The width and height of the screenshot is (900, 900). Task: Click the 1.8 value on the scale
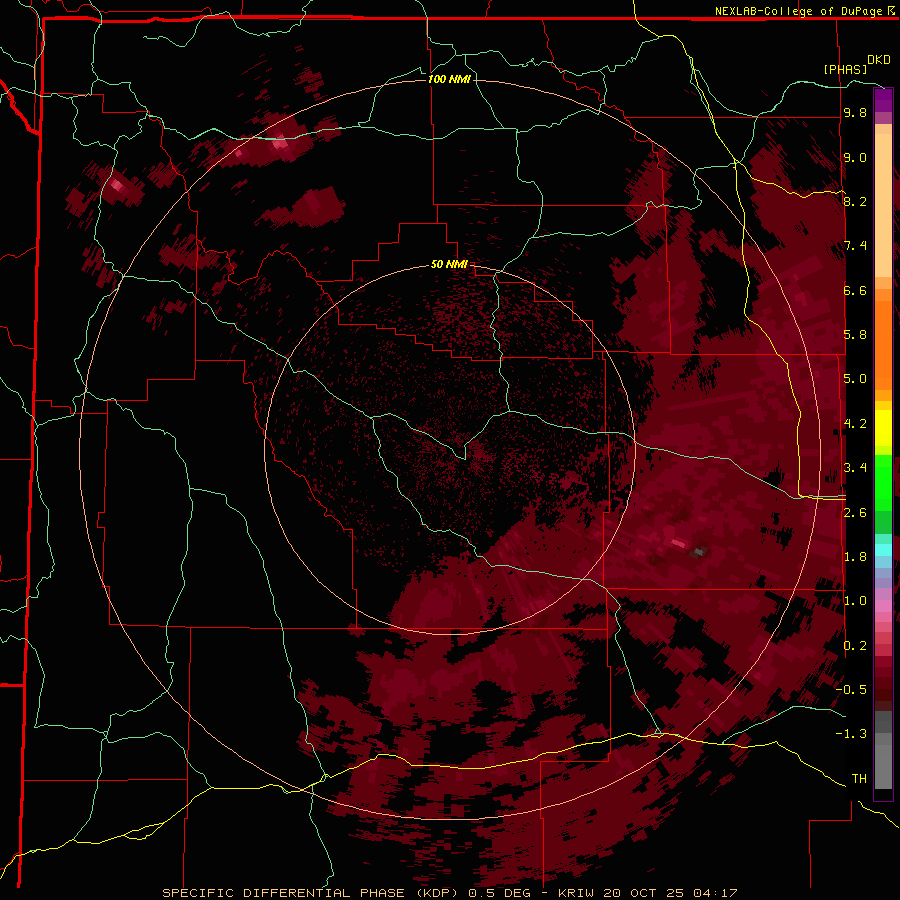coord(855,557)
